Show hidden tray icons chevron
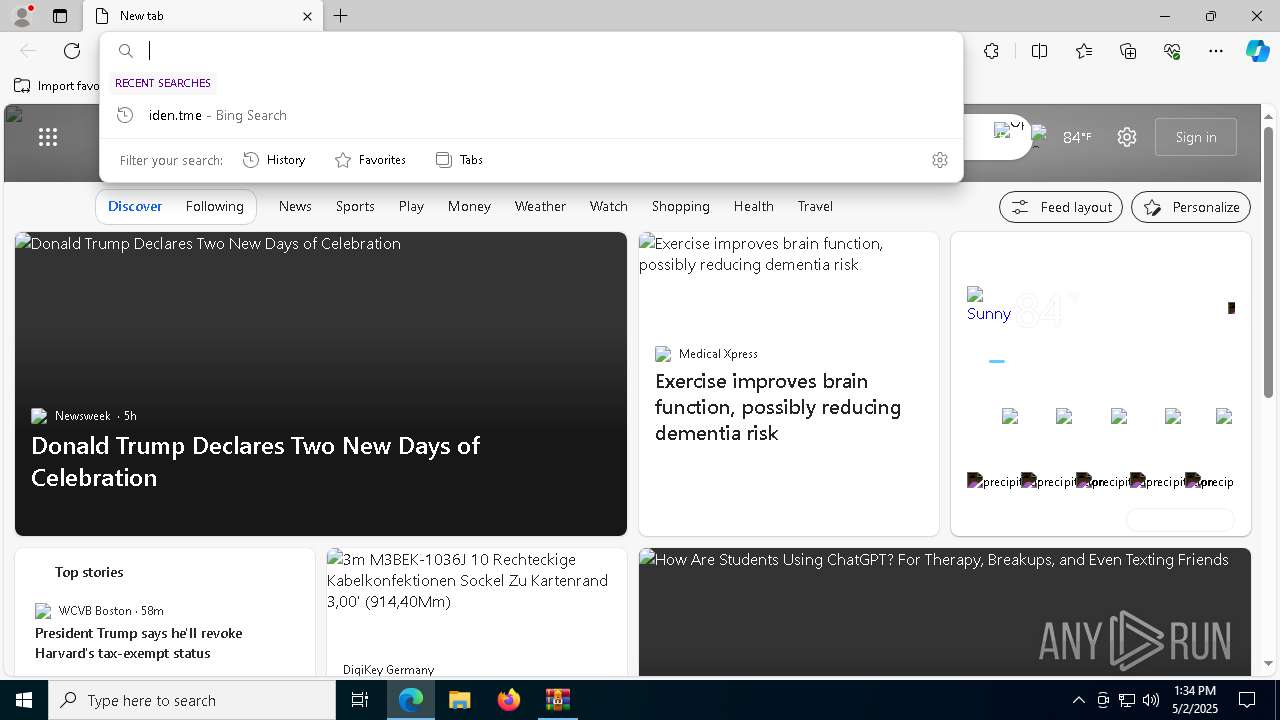1280x720 pixels. (1078, 700)
